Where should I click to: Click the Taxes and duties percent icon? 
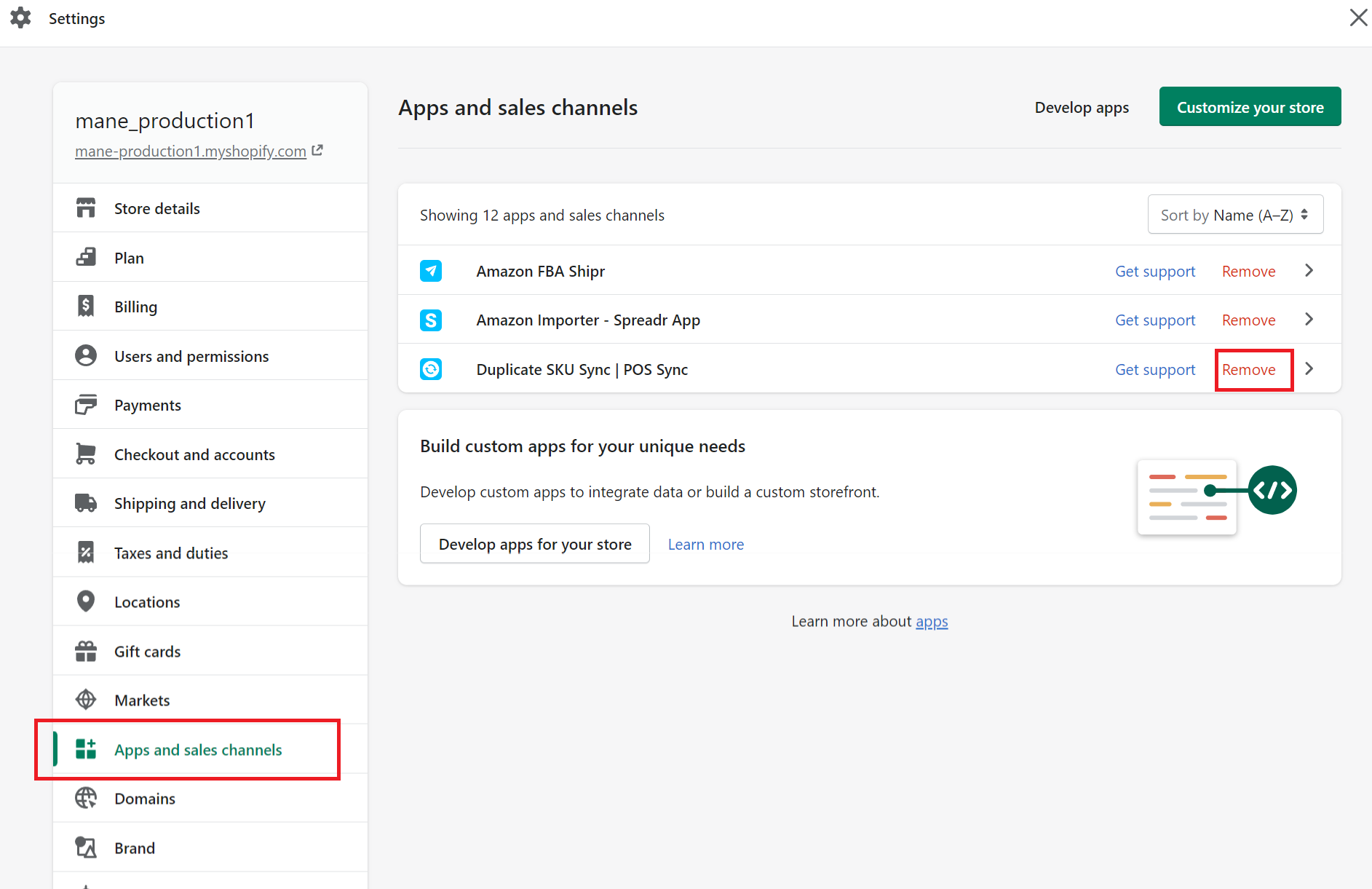pyautogui.click(x=86, y=553)
